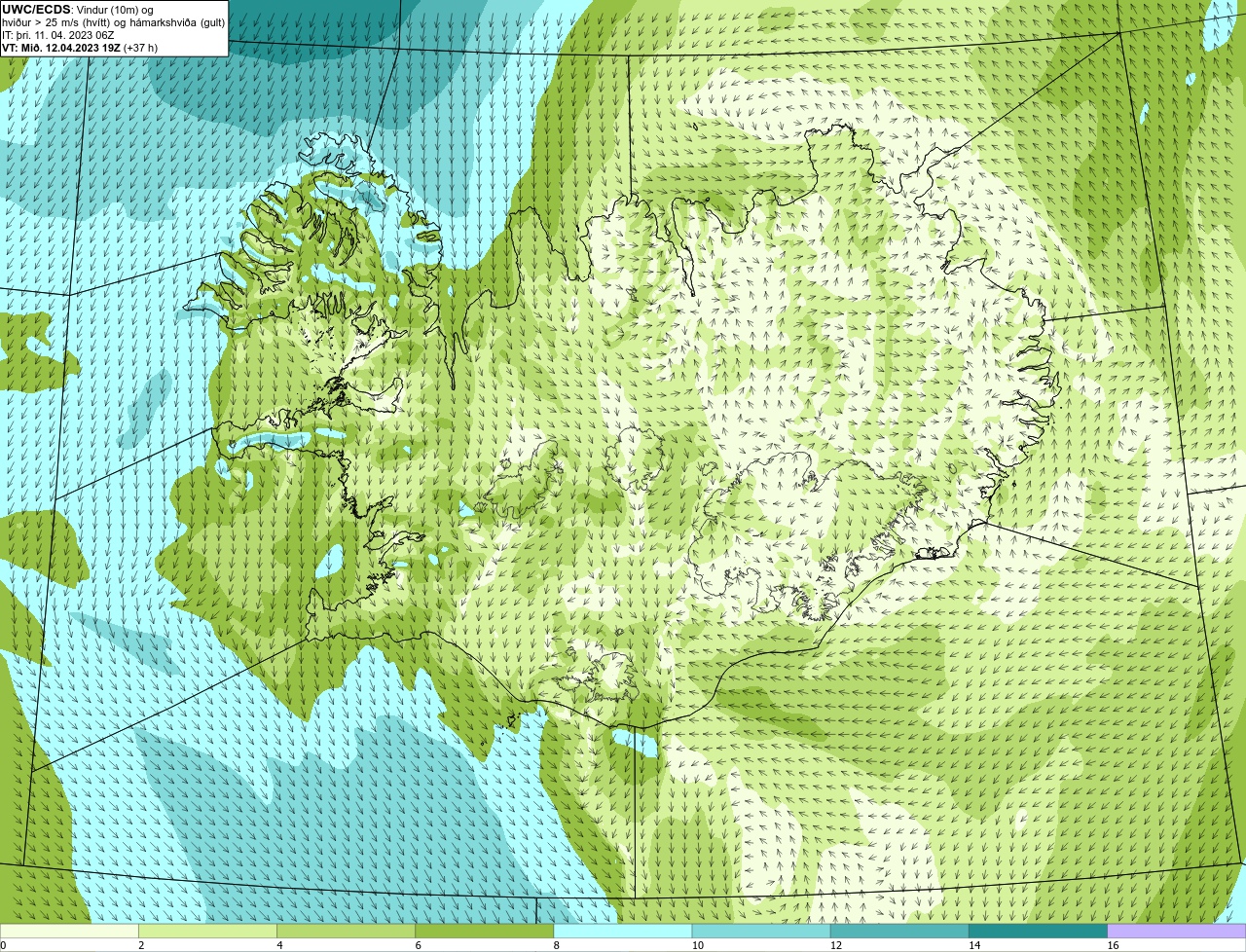Click the light green 2–4 legend swatch
This screenshot has width=1246, height=952.
(207, 932)
